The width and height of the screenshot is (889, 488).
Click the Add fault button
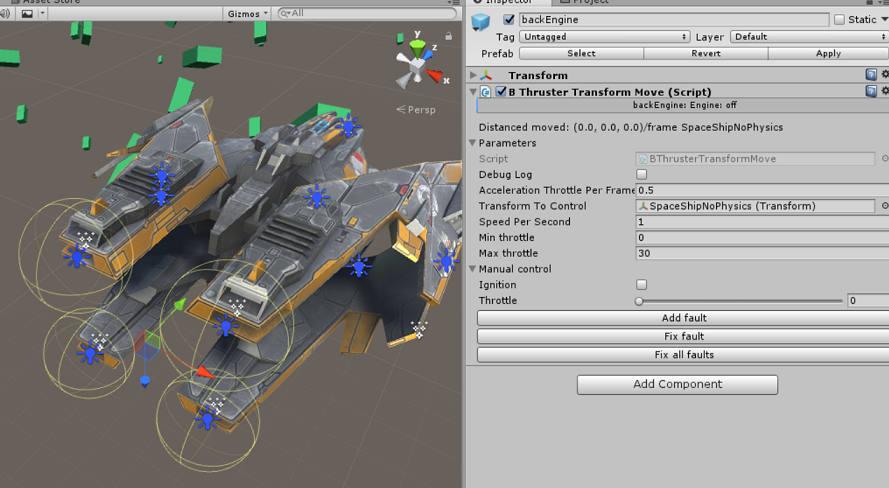click(683, 318)
